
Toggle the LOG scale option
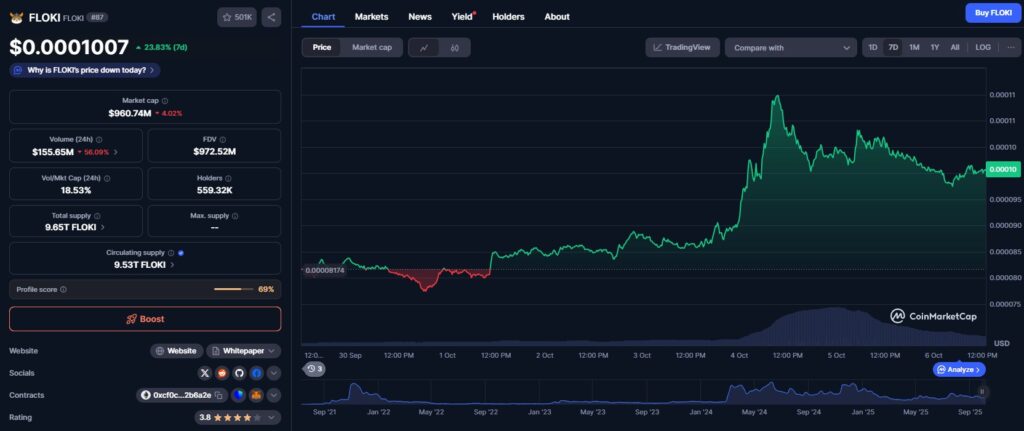(x=983, y=47)
